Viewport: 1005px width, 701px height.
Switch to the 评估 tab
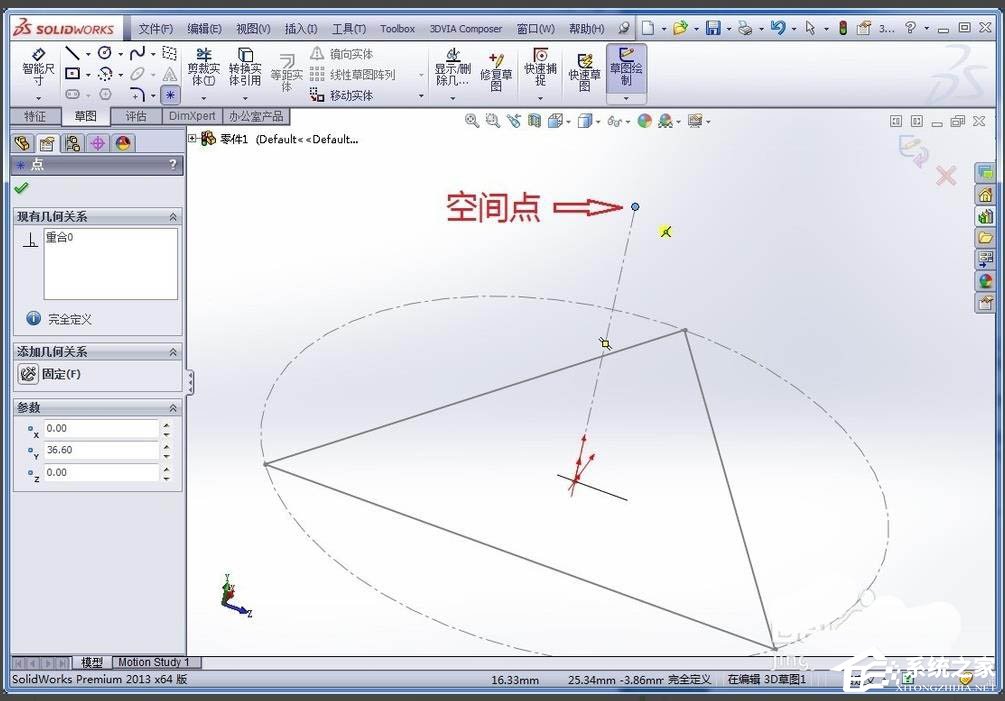[x=137, y=116]
